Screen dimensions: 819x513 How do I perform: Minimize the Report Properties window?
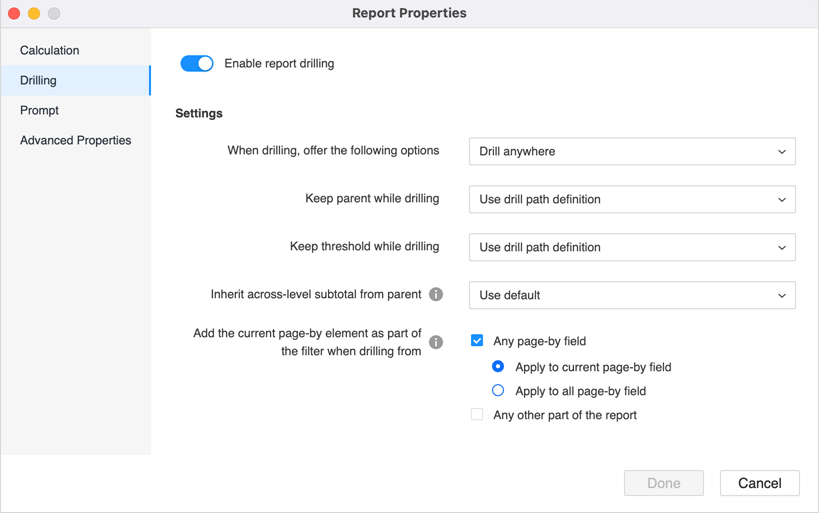[34, 13]
